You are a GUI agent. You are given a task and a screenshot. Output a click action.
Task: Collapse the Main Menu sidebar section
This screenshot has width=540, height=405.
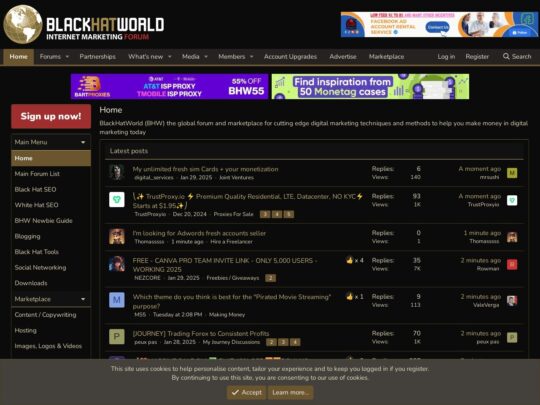click(83, 142)
